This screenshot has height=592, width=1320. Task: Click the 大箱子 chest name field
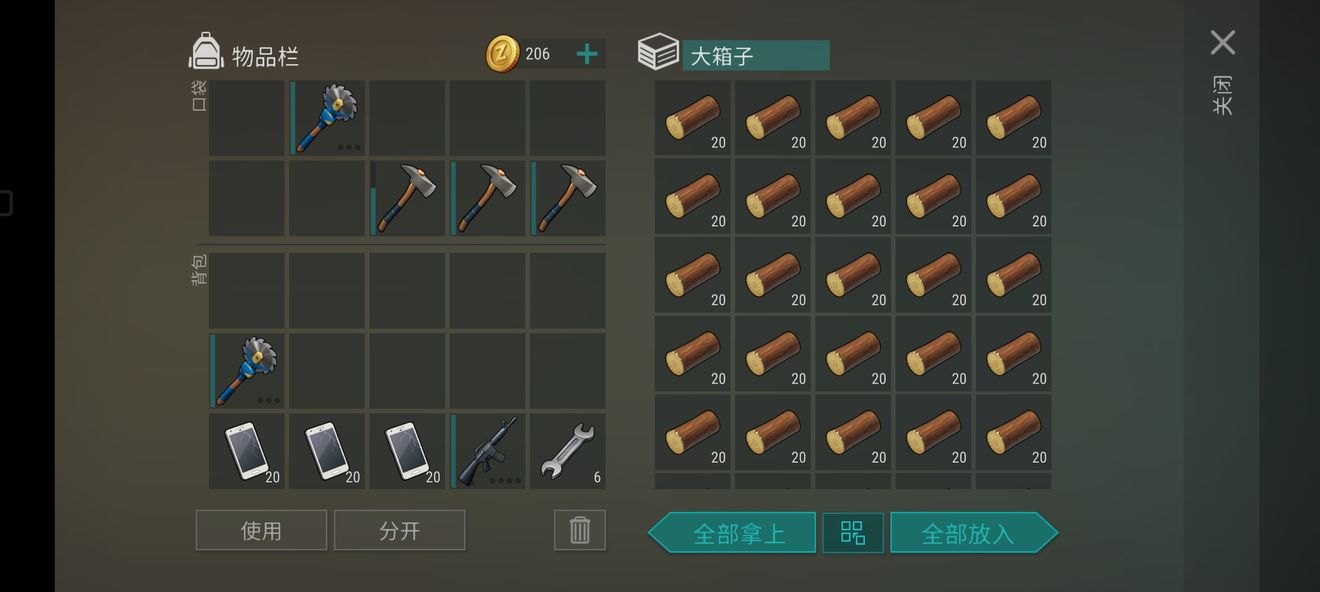[756, 55]
